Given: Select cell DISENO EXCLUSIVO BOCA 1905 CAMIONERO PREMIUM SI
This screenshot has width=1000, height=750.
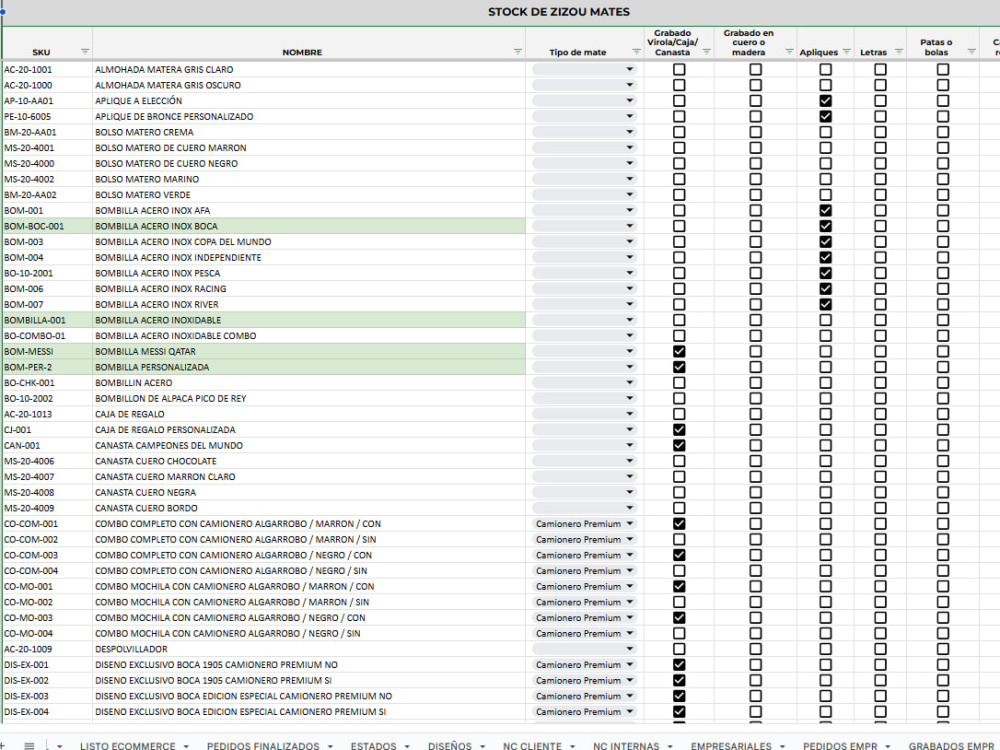Looking at the screenshot, I should (x=309, y=680).
